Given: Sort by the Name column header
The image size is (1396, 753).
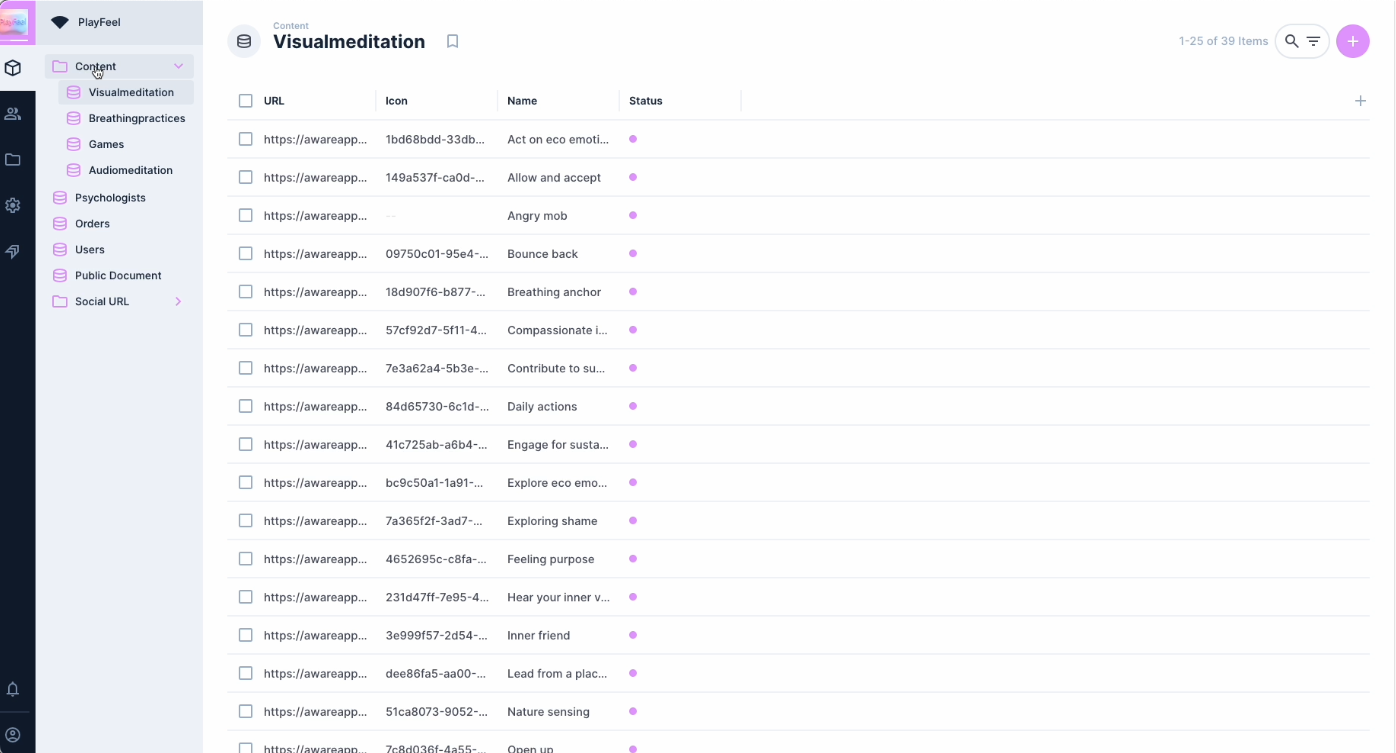Looking at the screenshot, I should tap(522, 101).
